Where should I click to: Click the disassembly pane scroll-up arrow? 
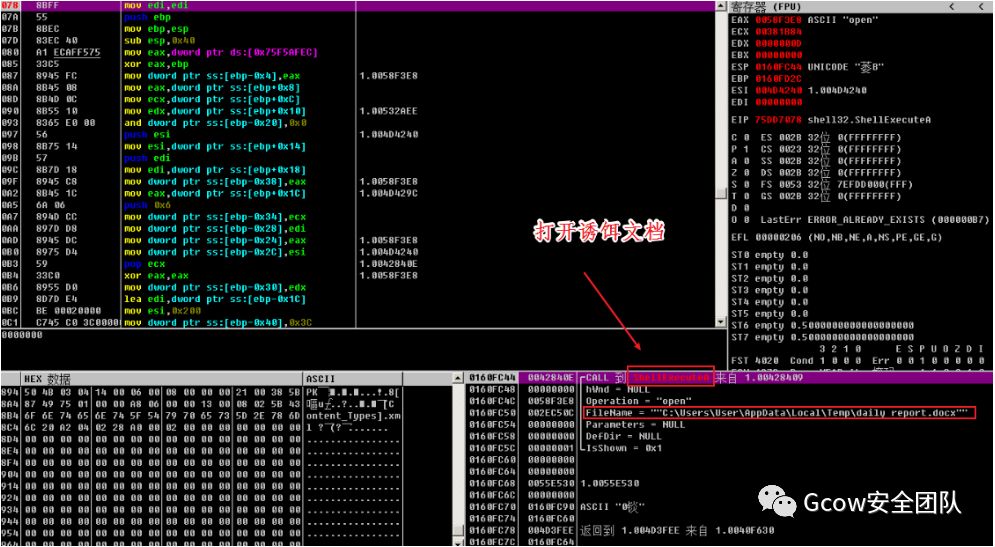coord(721,6)
